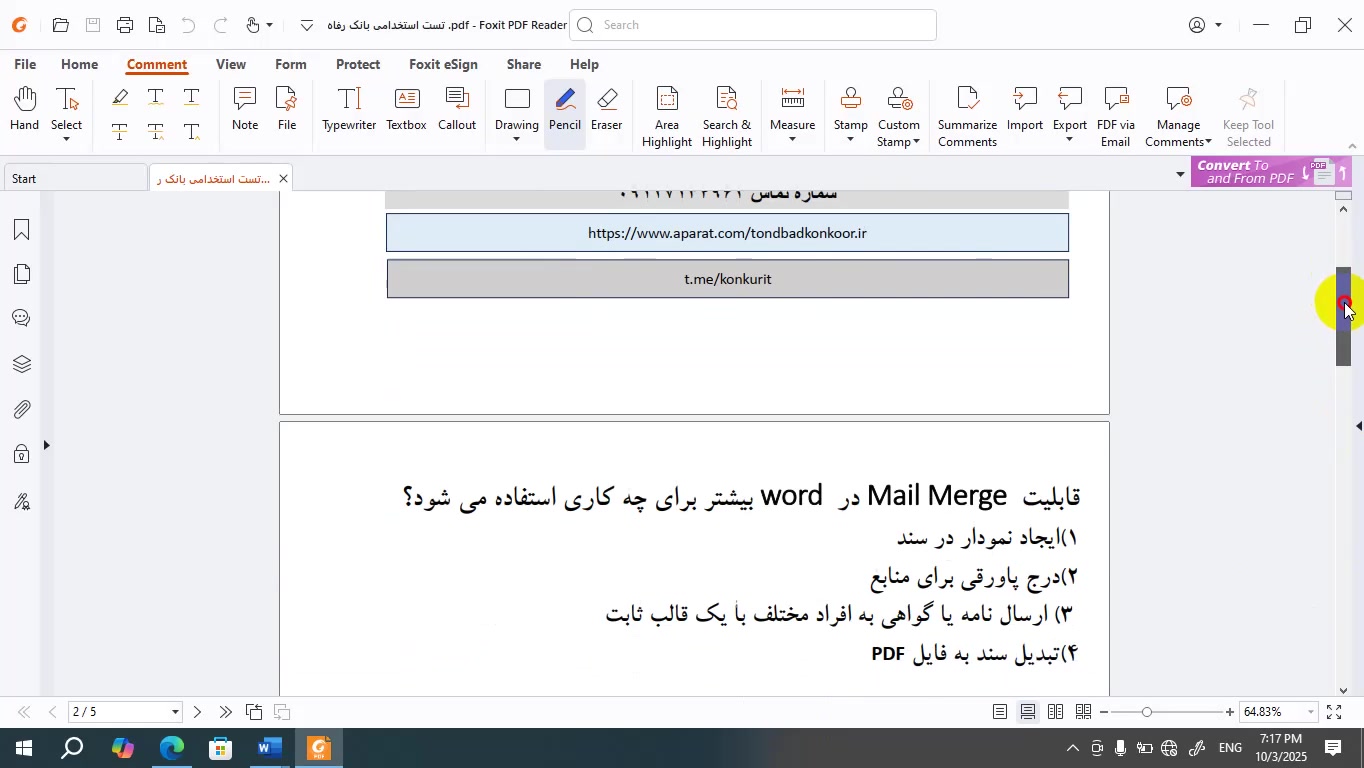Choose the Squiggly underline markup tool

click(156, 97)
